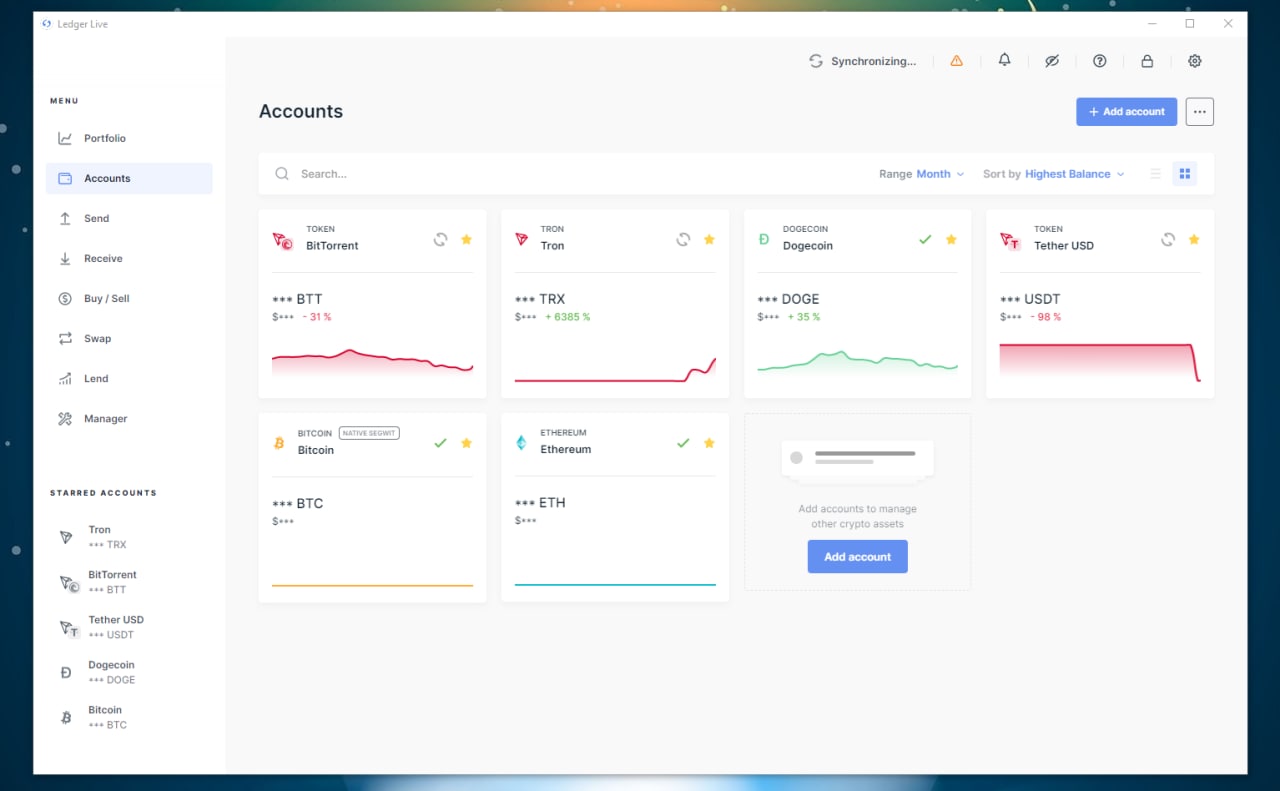The image size is (1280, 791).
Task: Unstar the Tether USD account card
Action: 1194,239
